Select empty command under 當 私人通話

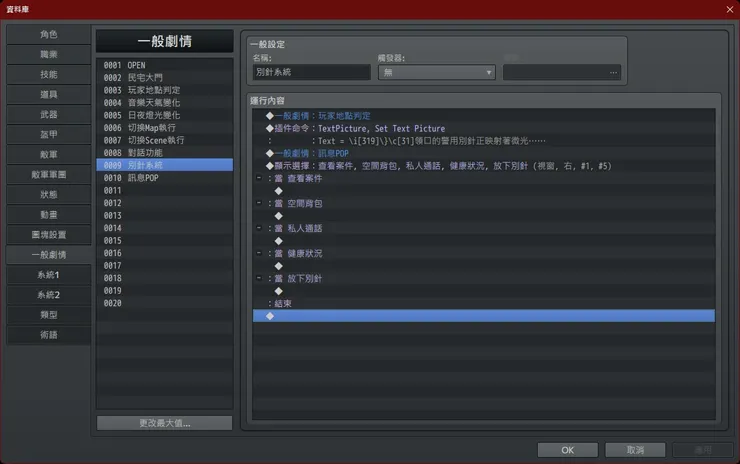pos(484,241)
